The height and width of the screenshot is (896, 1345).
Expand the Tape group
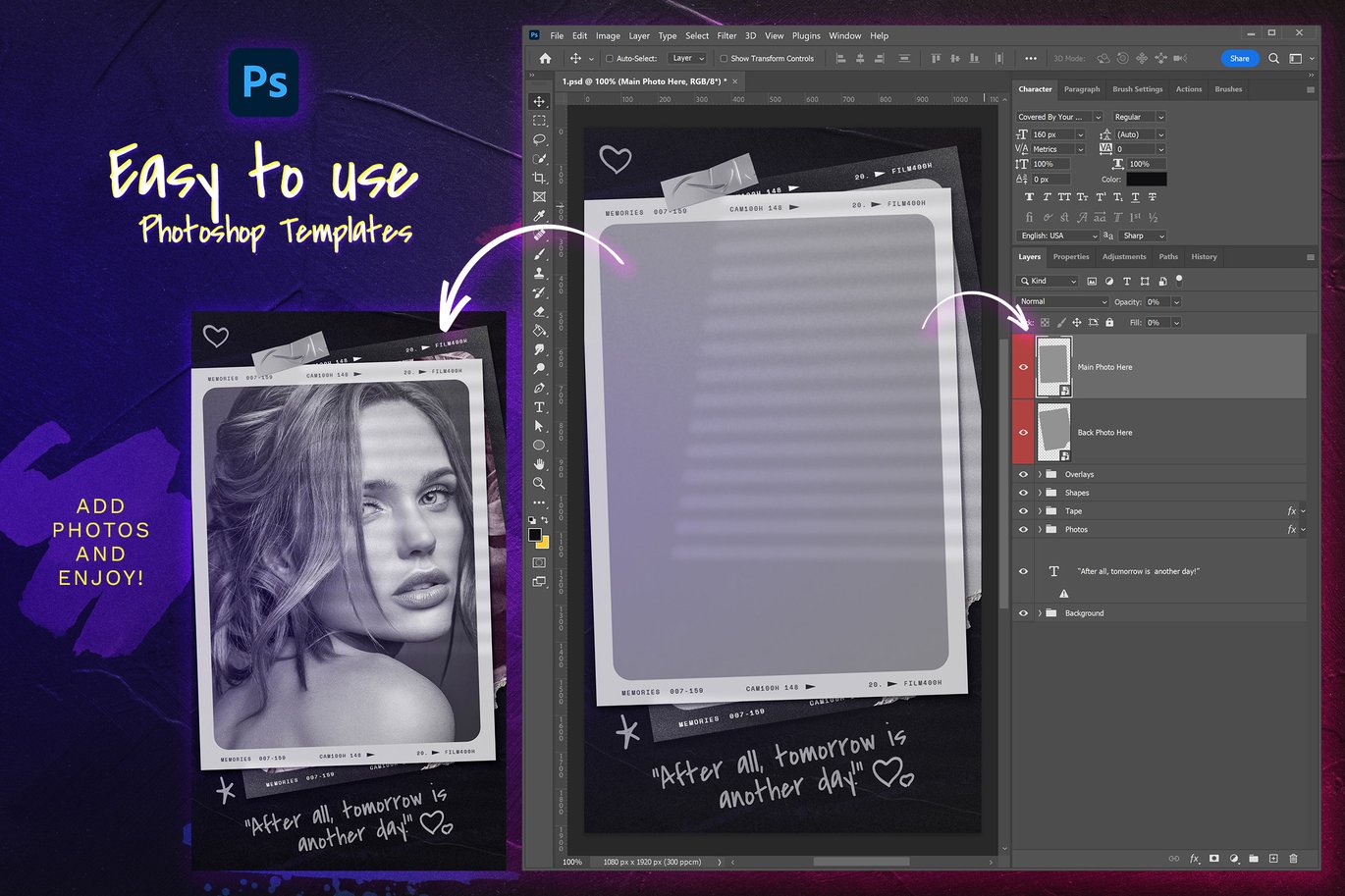tap(1040, 511)
